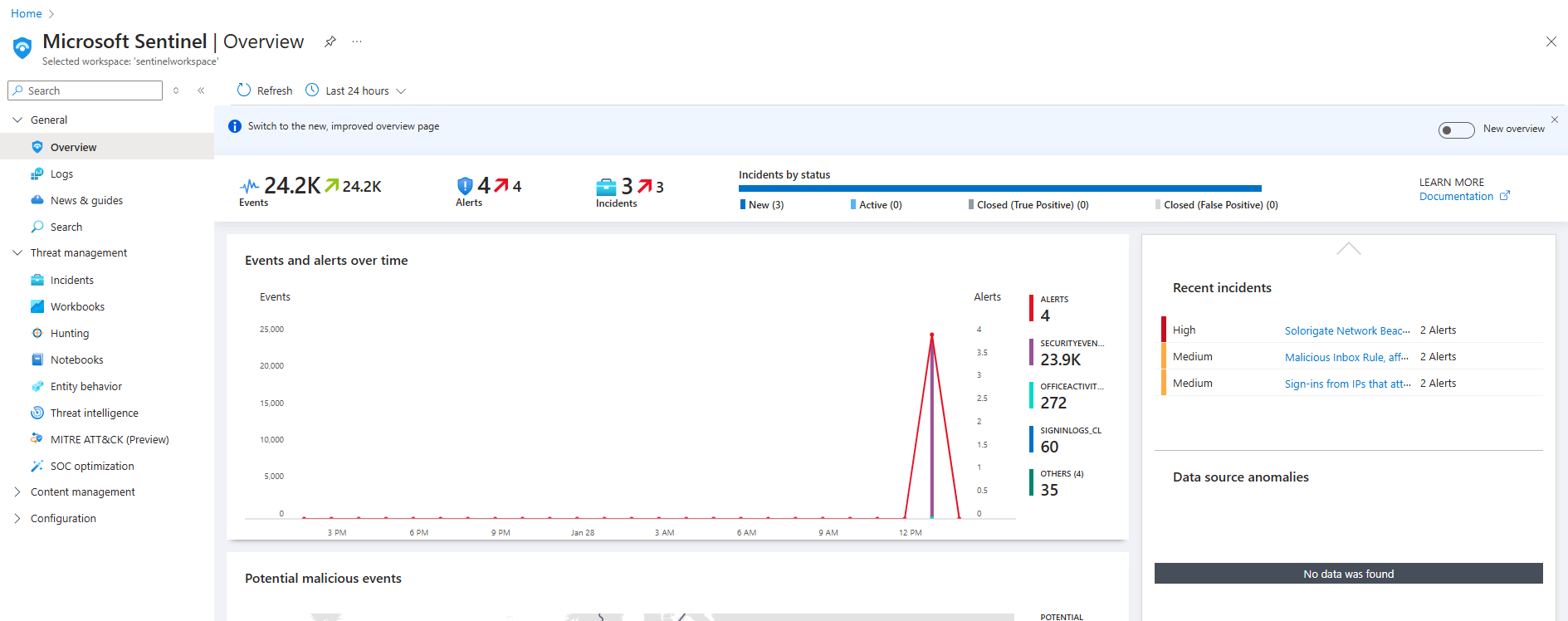Click the blue info icon in the banner
This screenshot has height=621, width=1568.
tap(235, 126)
